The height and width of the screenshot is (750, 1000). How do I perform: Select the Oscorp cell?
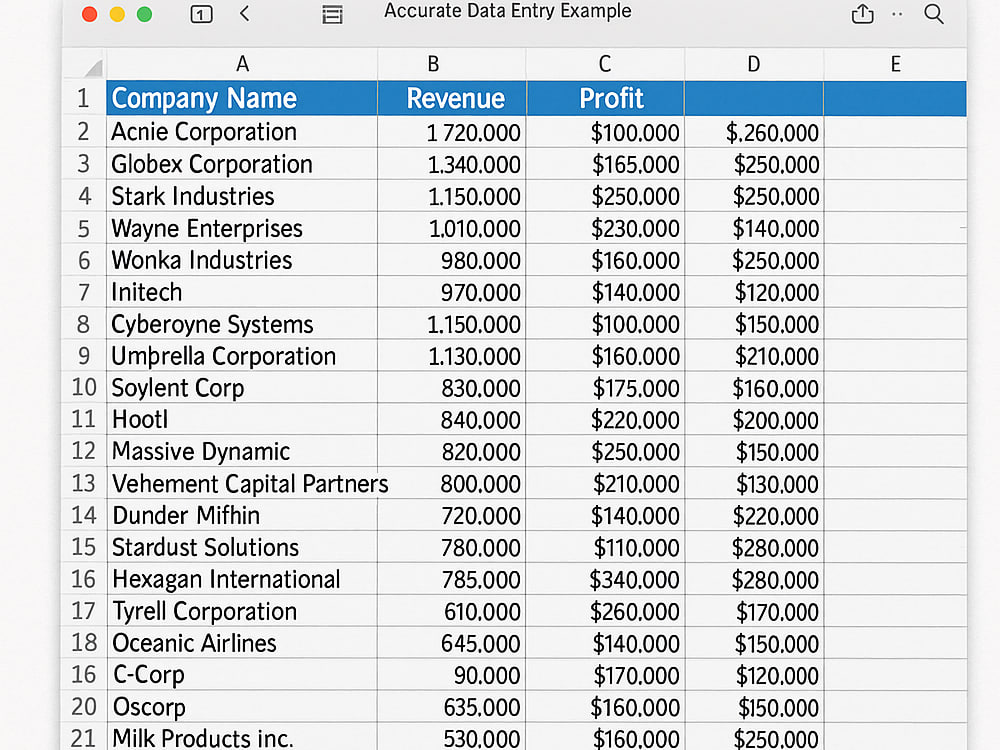(x=242, y=707)
